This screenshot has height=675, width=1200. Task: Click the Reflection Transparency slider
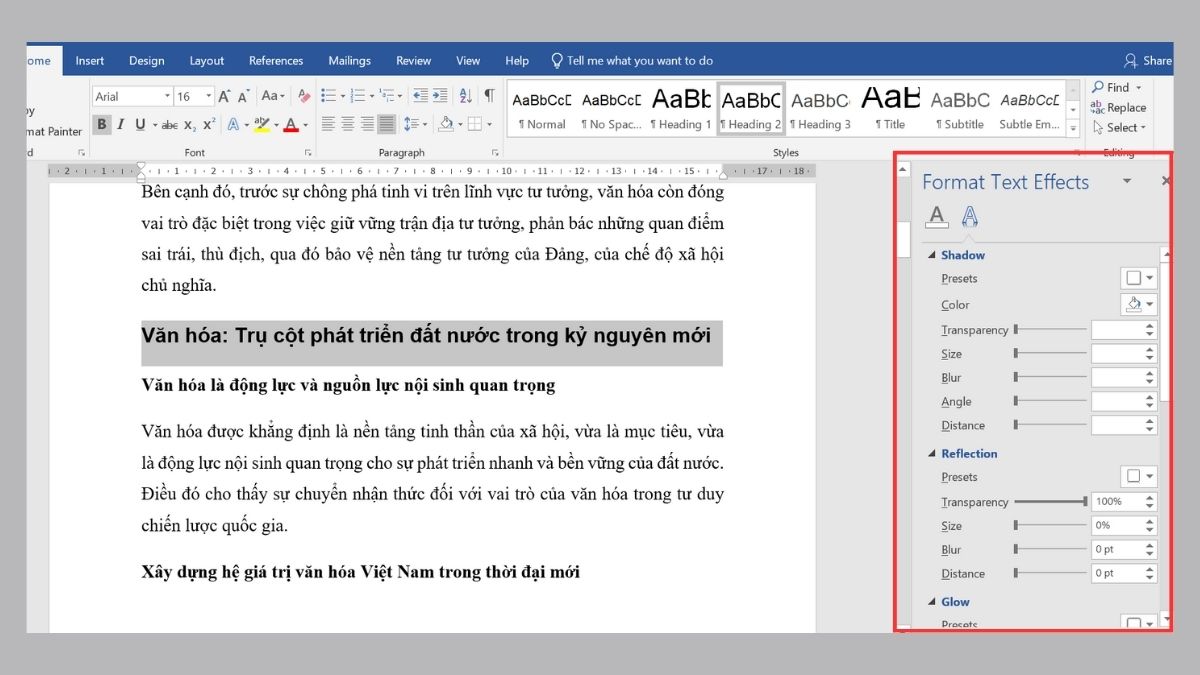pyautogui.click(x=1050, y=502)
